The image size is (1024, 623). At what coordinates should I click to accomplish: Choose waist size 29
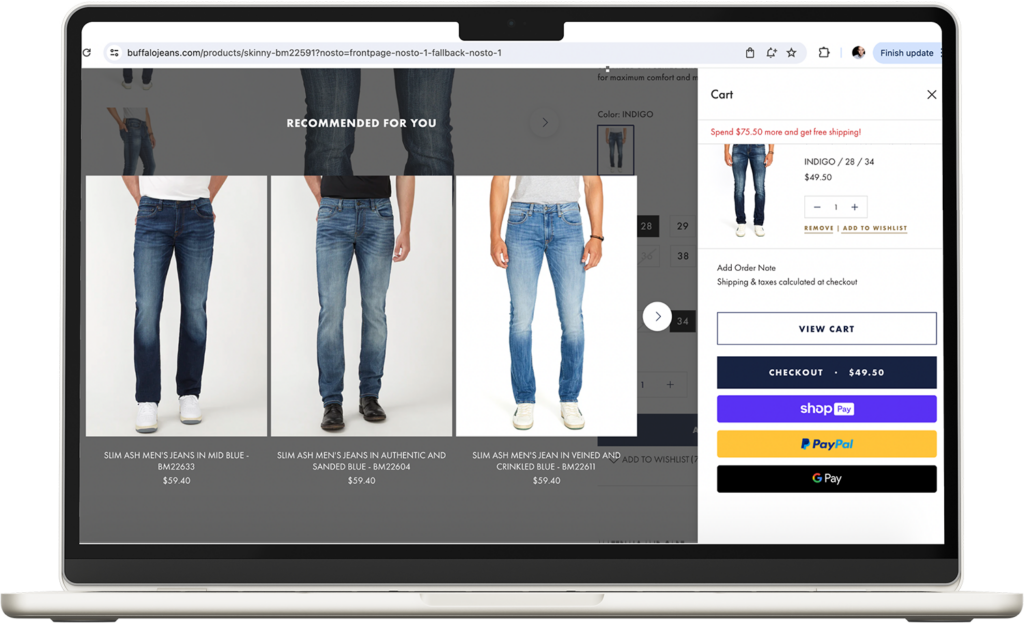click(x=682, y=226)
